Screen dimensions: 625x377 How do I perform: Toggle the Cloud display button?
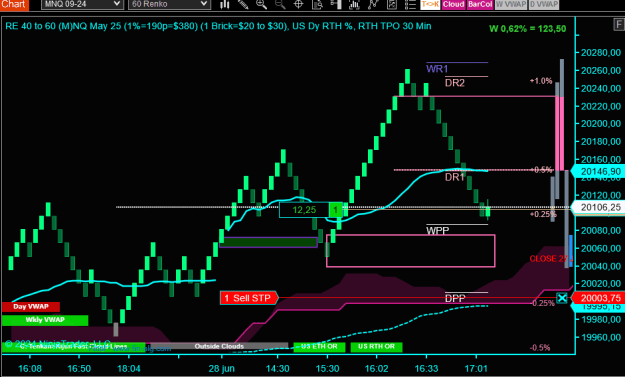coord(454,4)
